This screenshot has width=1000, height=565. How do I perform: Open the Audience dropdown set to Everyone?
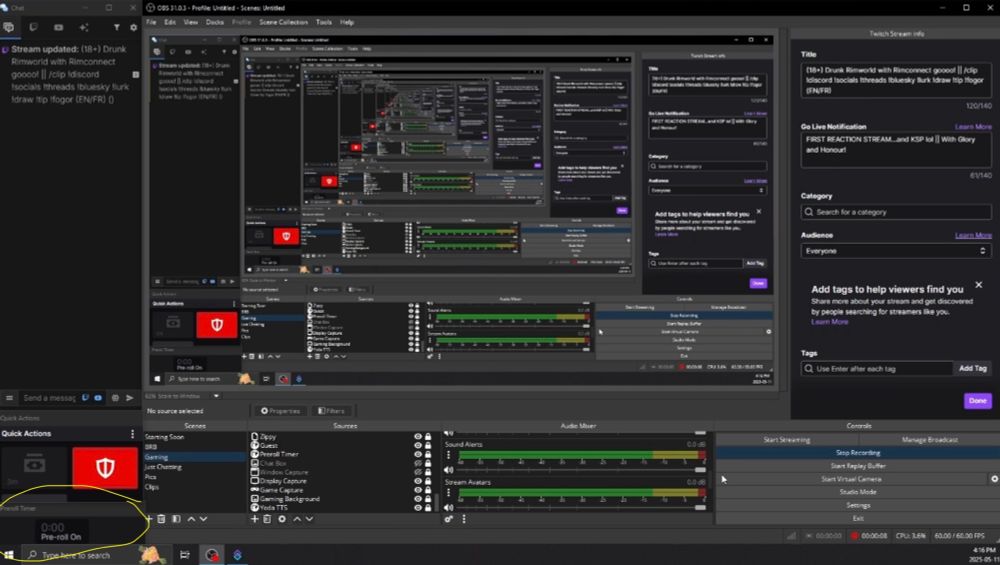[x=896, y=251]
